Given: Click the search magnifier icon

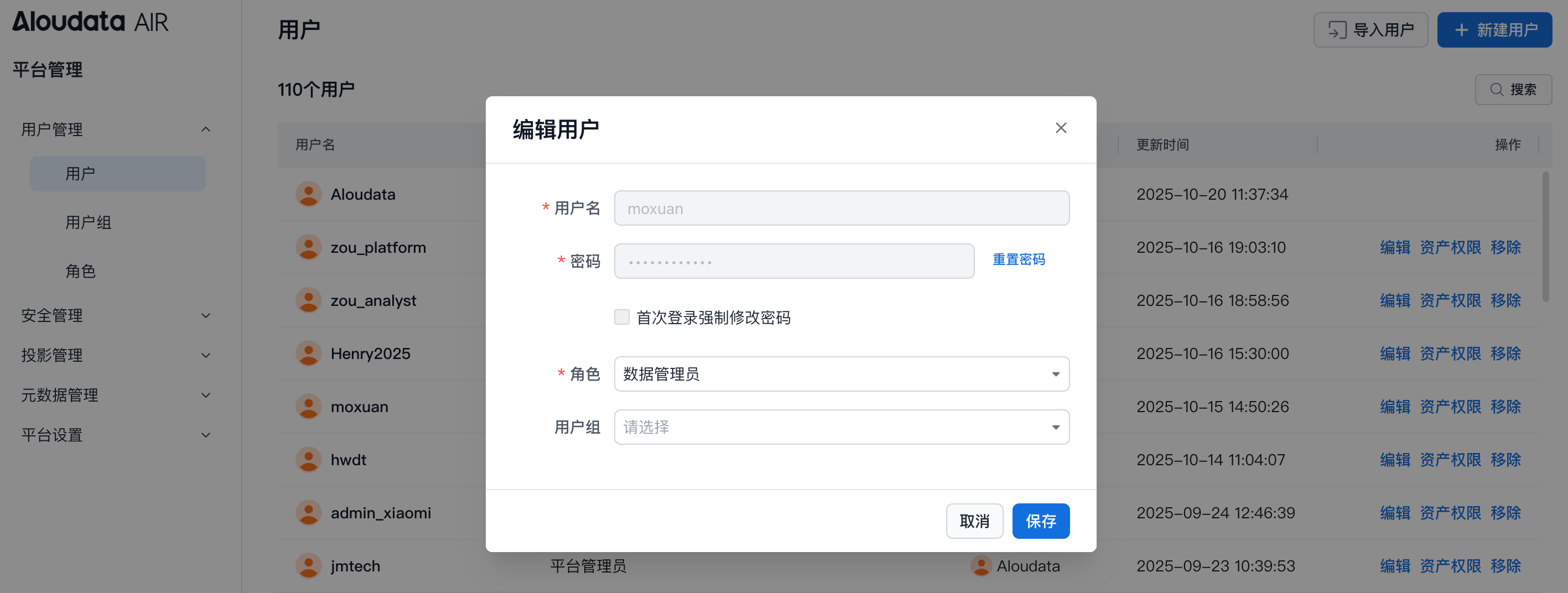Looking at the screenshot, I should [1496, 90].
